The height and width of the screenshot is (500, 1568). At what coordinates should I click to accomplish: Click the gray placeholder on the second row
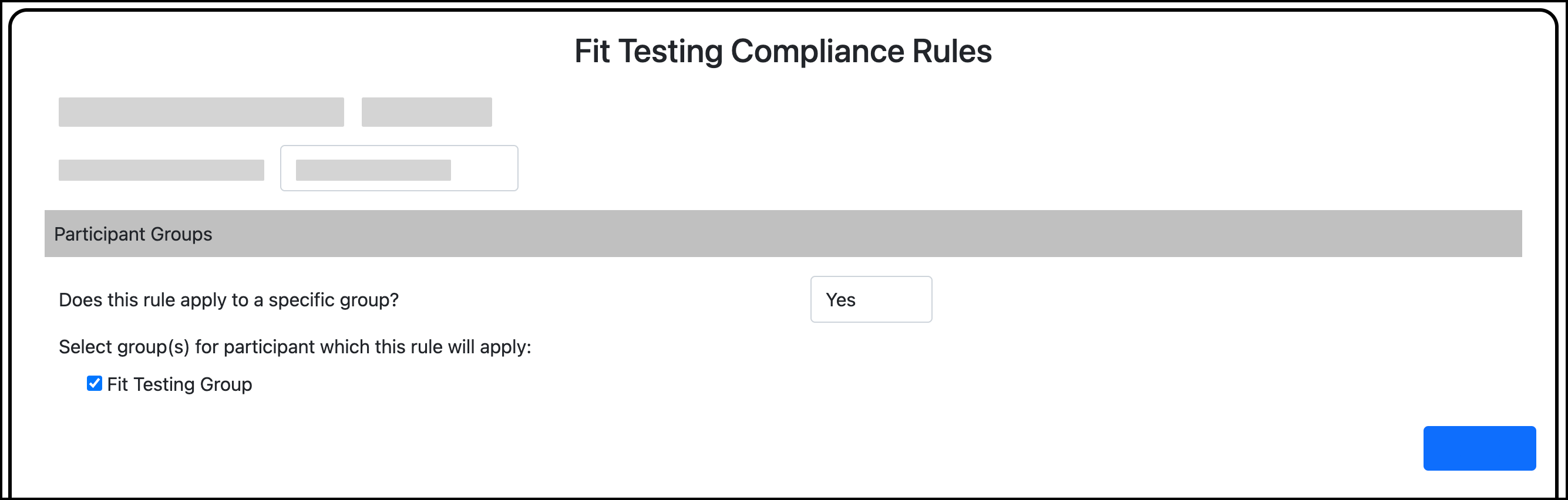tap(161, 170)
